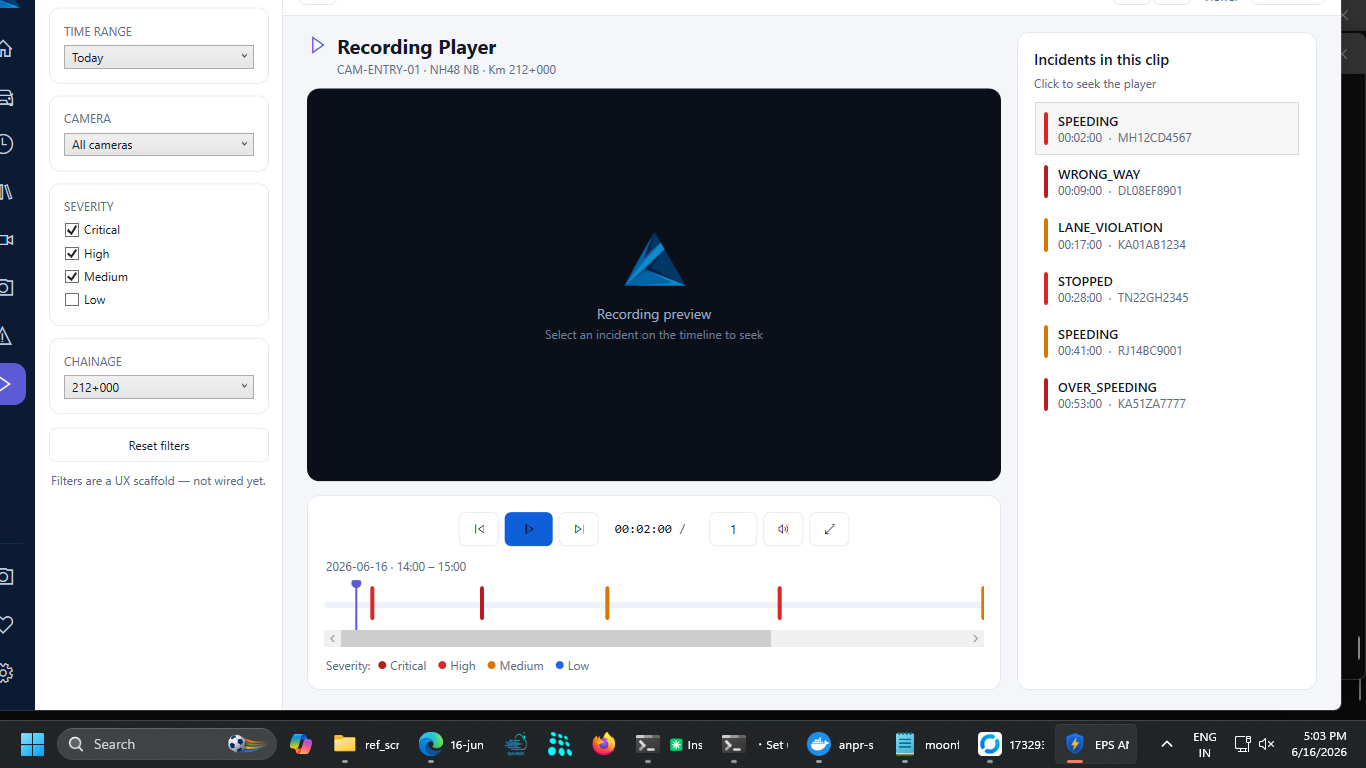The image size is (1366, 768).
Task: Open the taskbar clock showing 5:03 PM
Action: [1318, 744]
